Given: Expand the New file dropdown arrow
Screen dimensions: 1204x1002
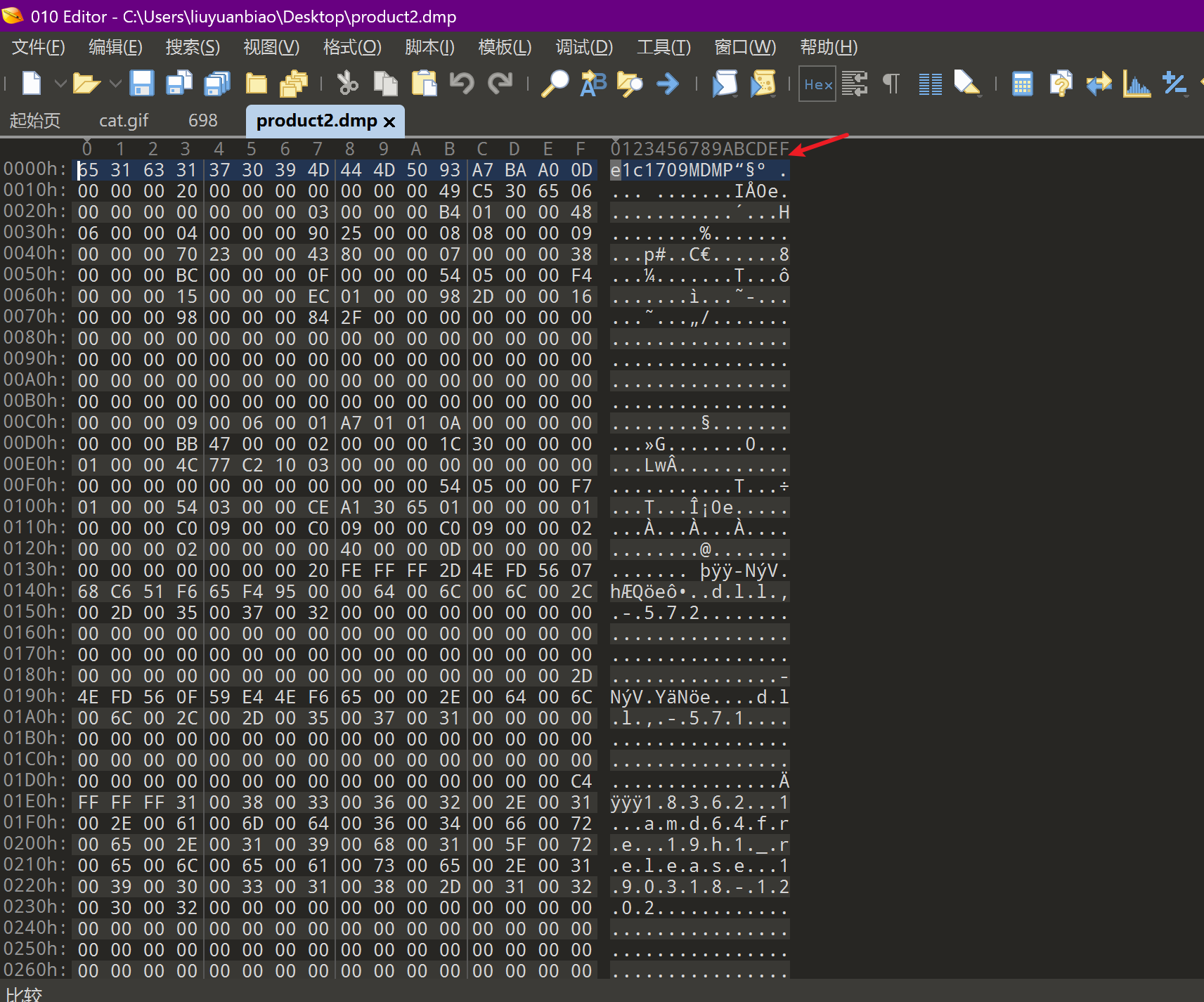Looking at the screenshot, I should tap(60, 84).
